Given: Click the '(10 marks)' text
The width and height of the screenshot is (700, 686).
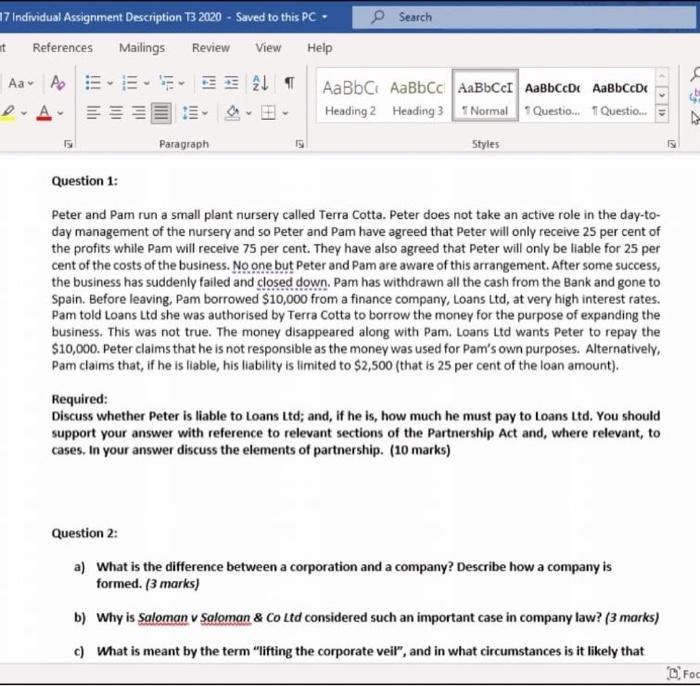Looking at the screenshot, I should 420,450.
